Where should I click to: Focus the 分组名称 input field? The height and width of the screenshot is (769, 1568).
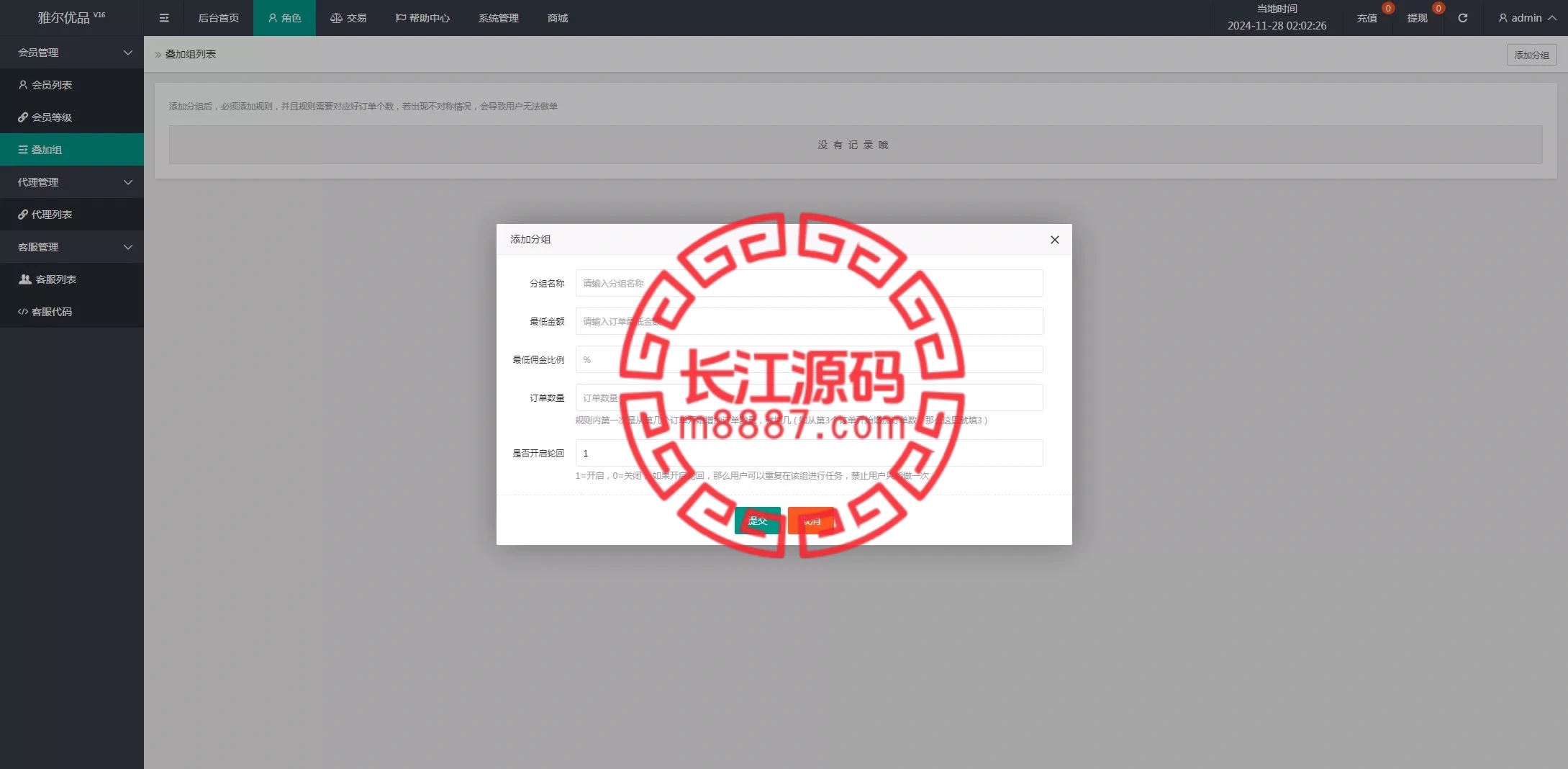pos(809,283)
